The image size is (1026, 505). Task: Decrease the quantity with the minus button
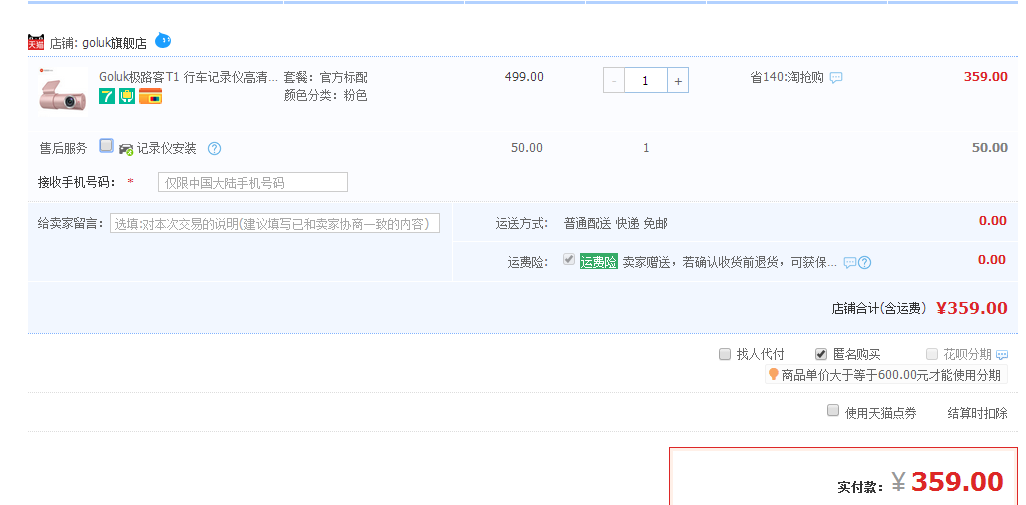click(614, 80)
